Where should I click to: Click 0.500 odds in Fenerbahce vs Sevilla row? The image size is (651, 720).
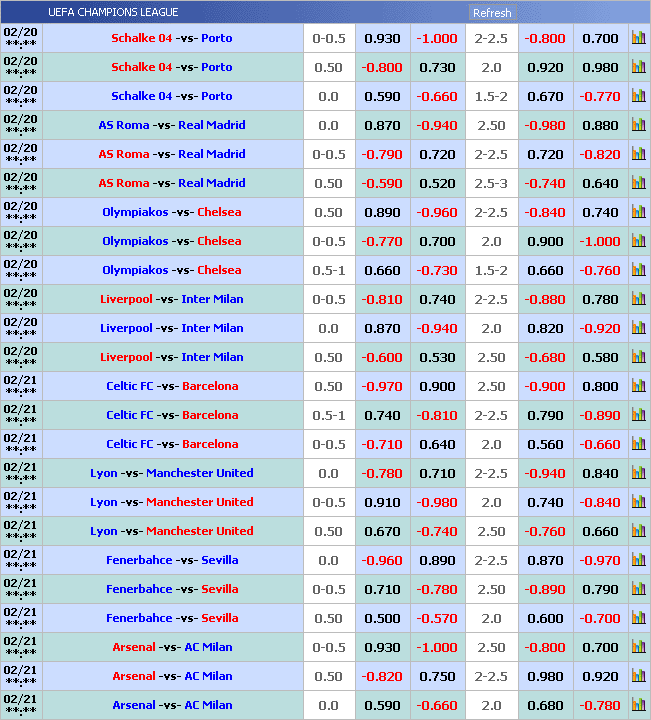[x=381, y=619]
